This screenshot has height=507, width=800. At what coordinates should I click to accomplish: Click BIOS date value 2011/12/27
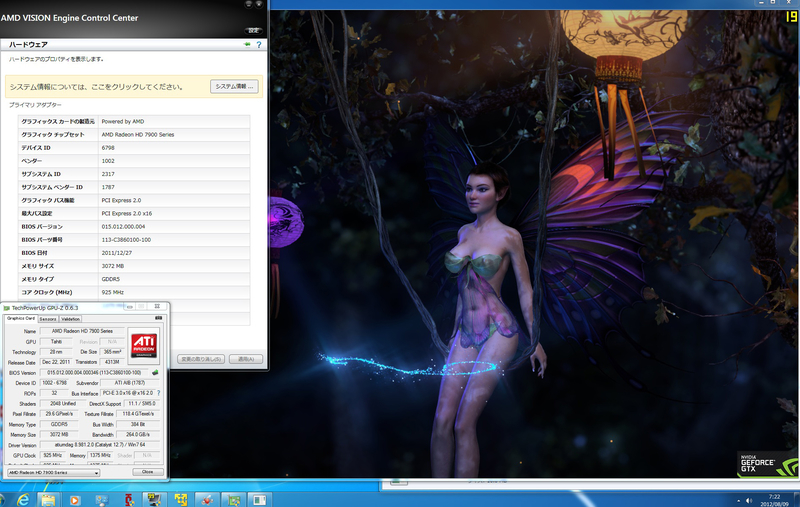(116, 253)
